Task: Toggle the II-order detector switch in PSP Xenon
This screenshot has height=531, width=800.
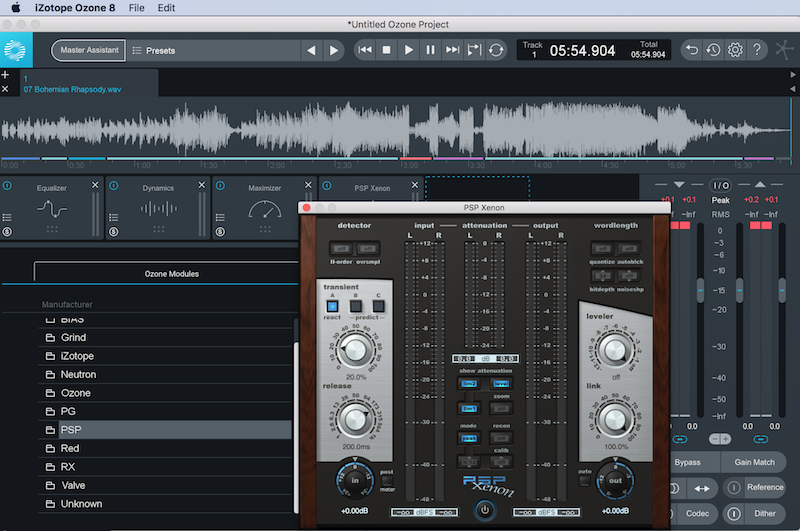Action: tap(341, 249)
